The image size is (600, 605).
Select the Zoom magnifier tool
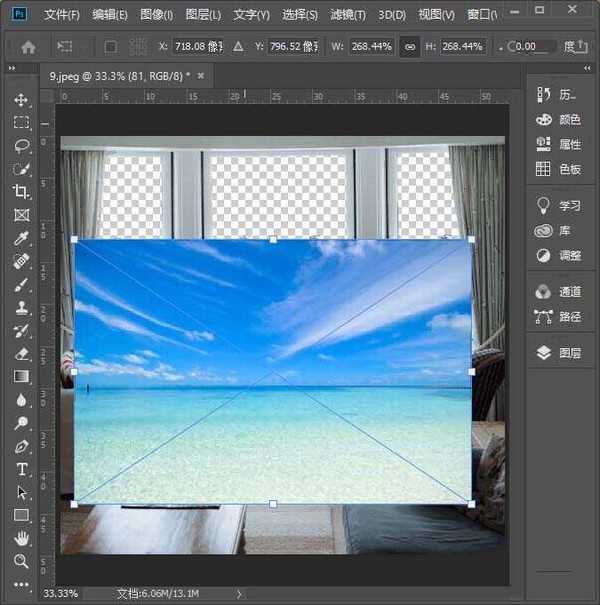click(x=21, y=561)
